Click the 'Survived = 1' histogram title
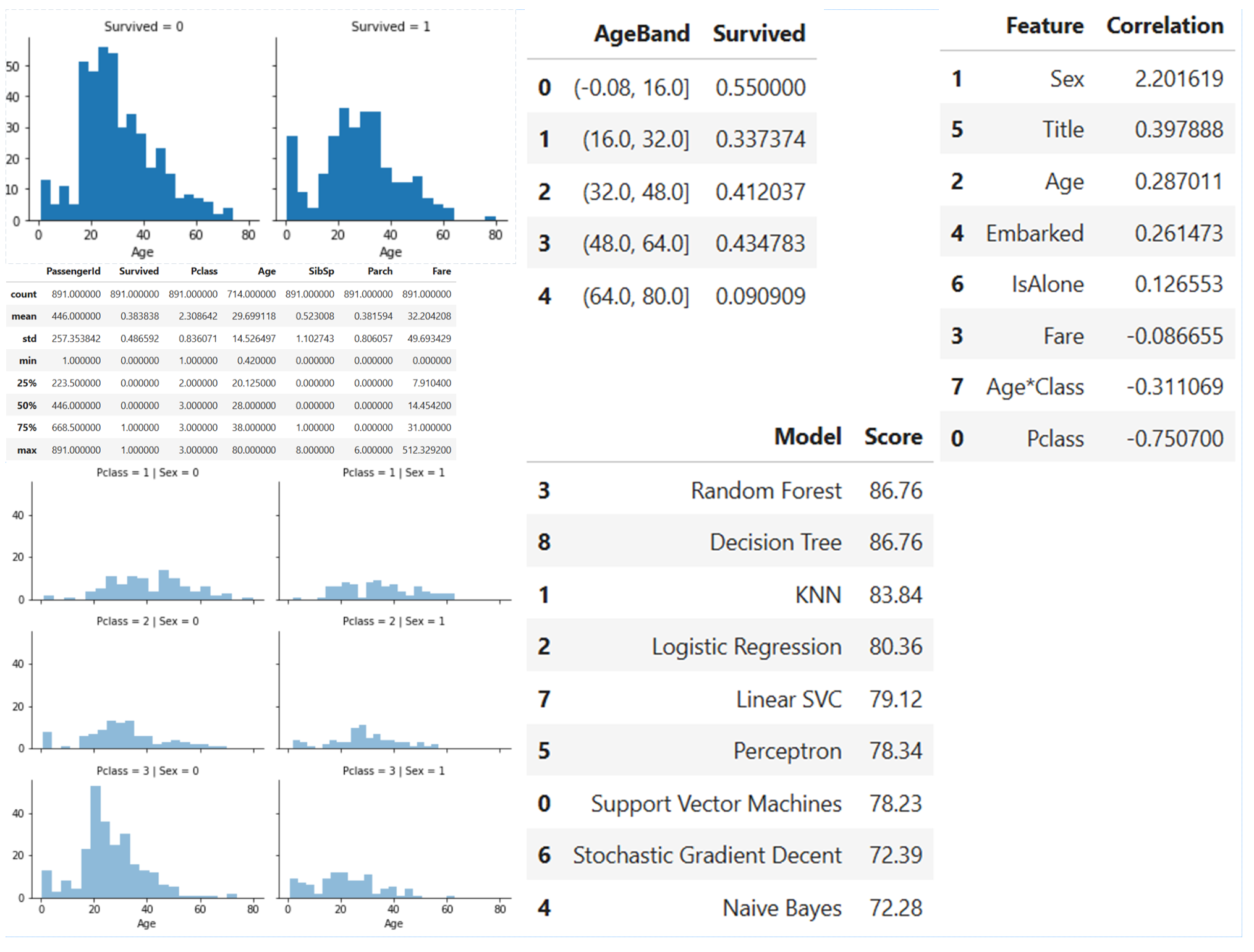This screenshot has width=1254, height=952. tap(391, 27)
